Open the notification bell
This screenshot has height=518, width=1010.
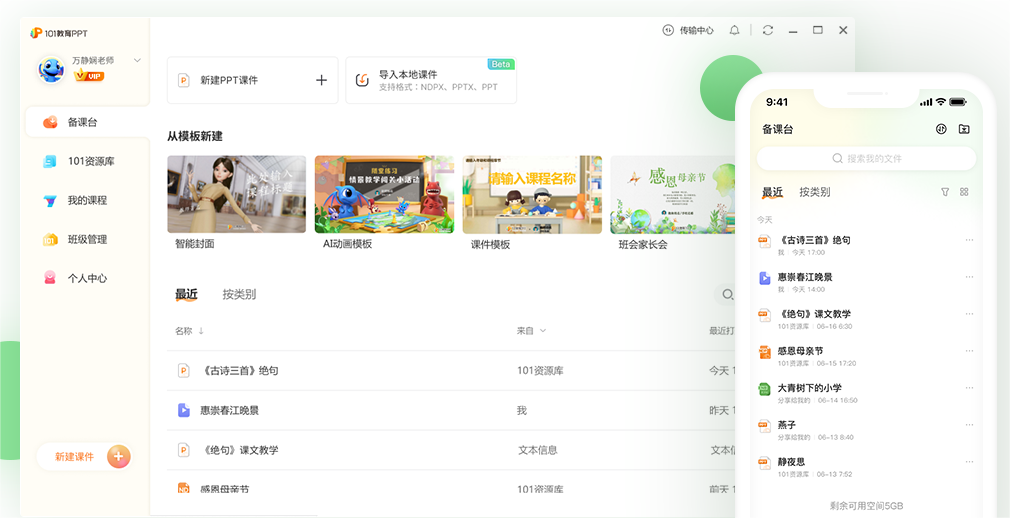734,30
